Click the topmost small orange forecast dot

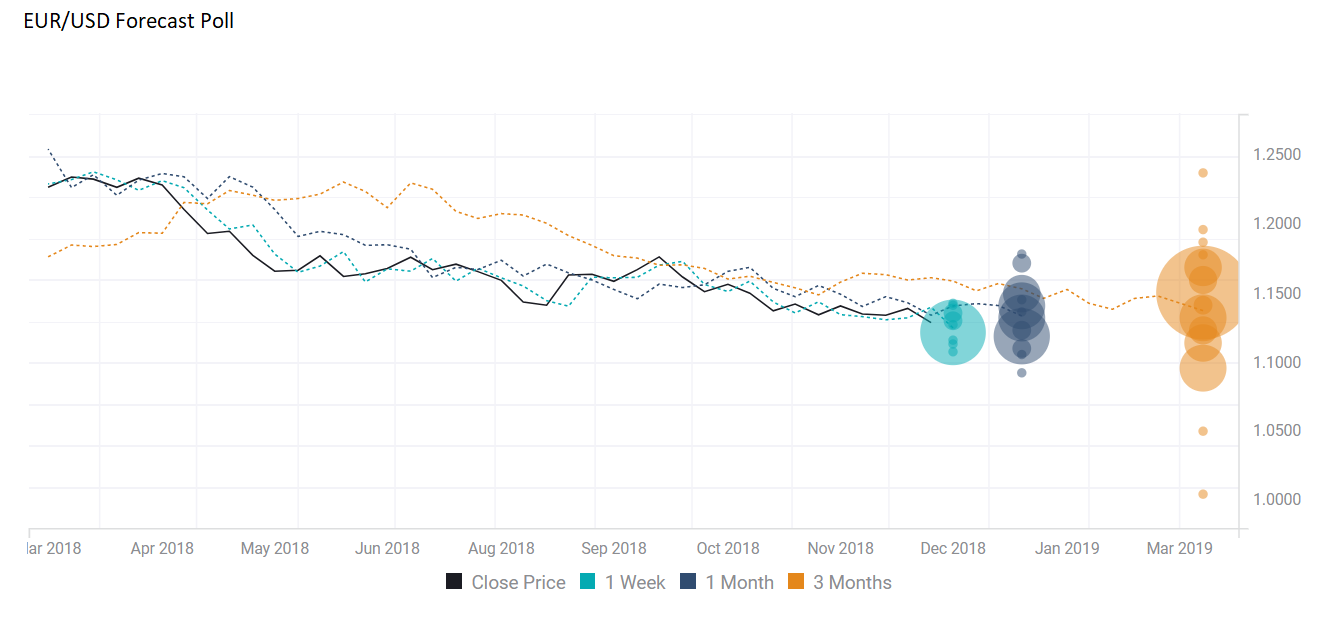pyautogui.click(x=1203, y=173)
